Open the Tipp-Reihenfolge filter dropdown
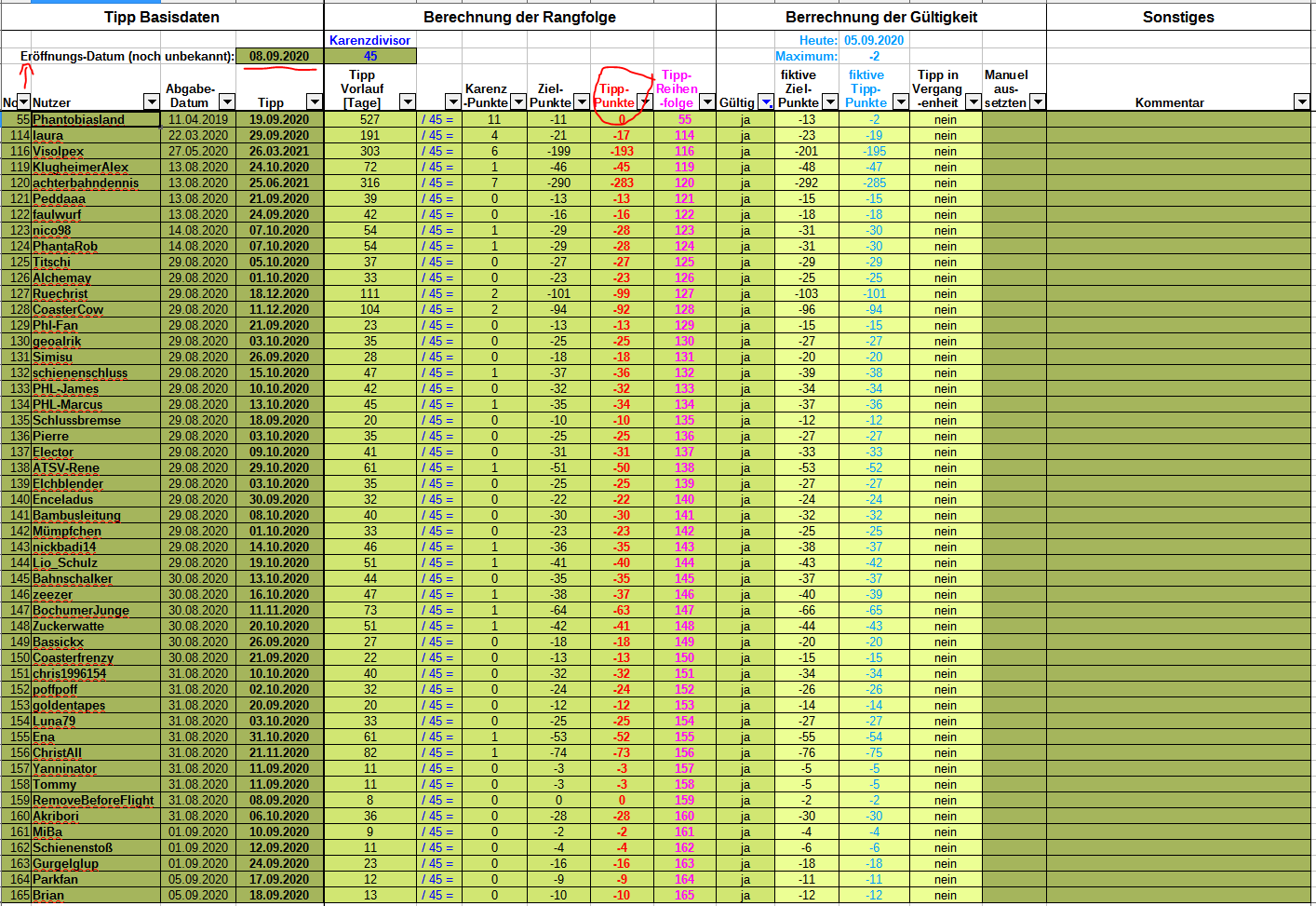The image size is (1316, 906). coord(707,101)
